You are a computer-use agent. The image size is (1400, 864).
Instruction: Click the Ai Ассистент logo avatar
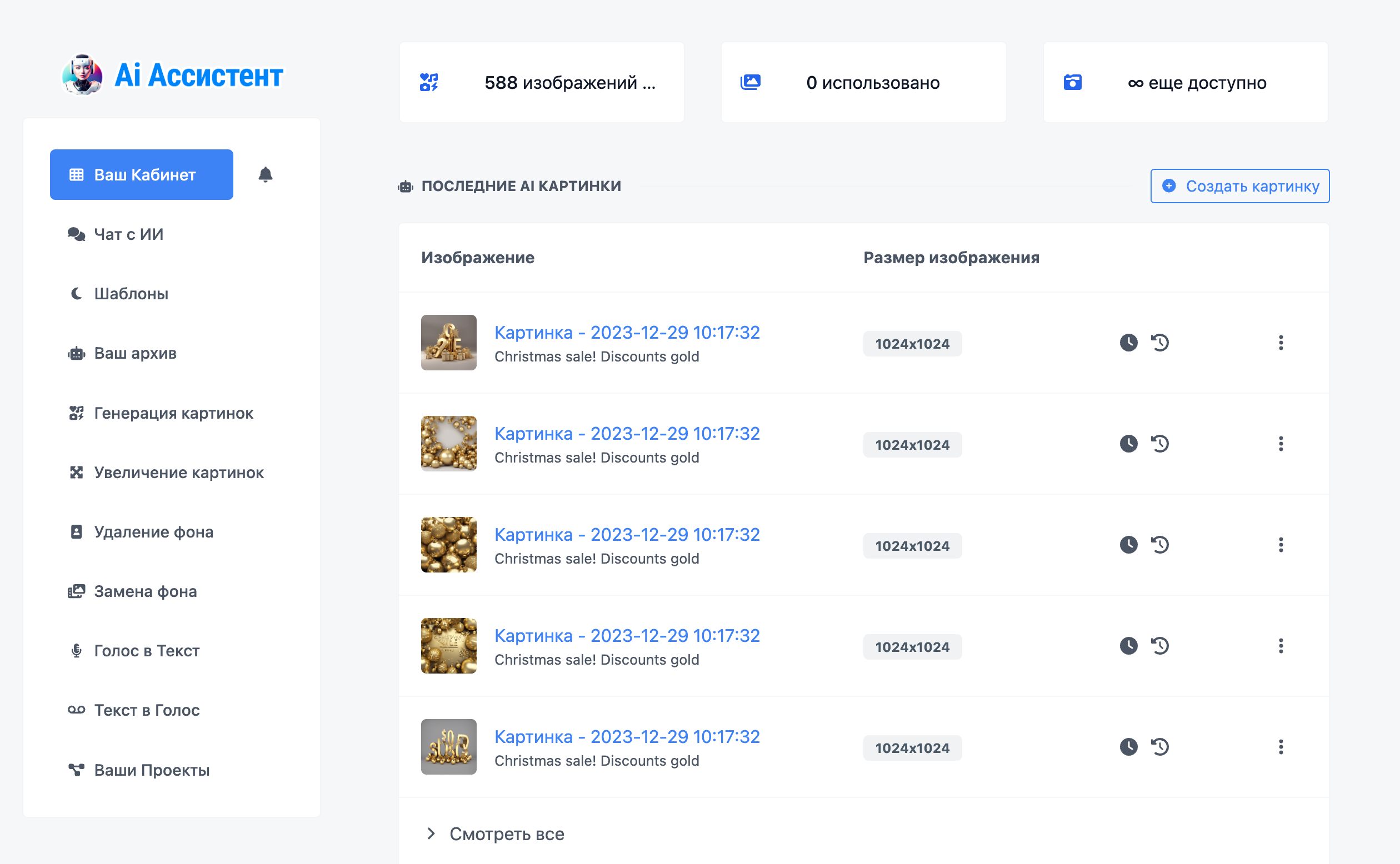click(x=82, y=75)
